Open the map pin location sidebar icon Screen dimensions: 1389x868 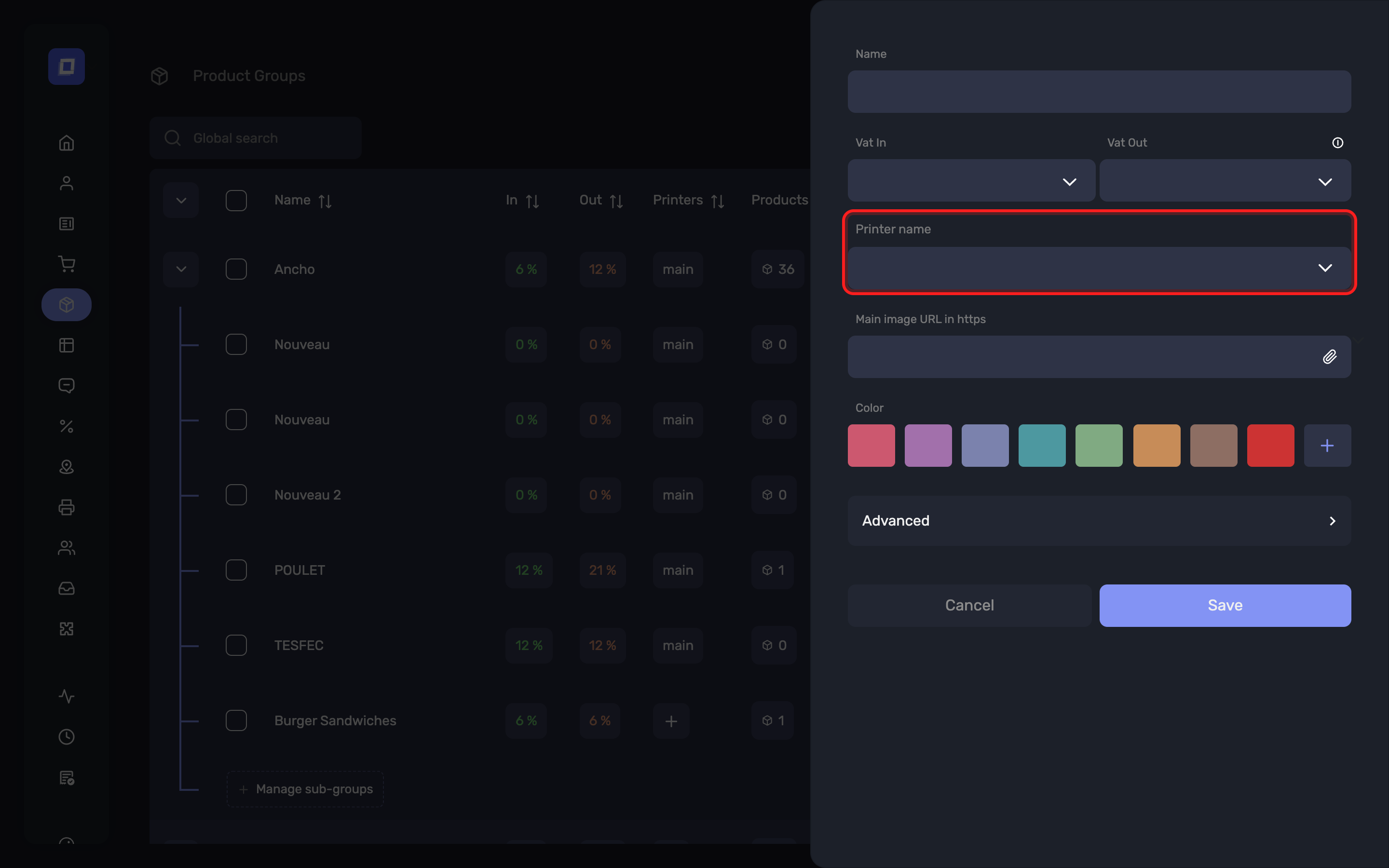click(67, 467)
